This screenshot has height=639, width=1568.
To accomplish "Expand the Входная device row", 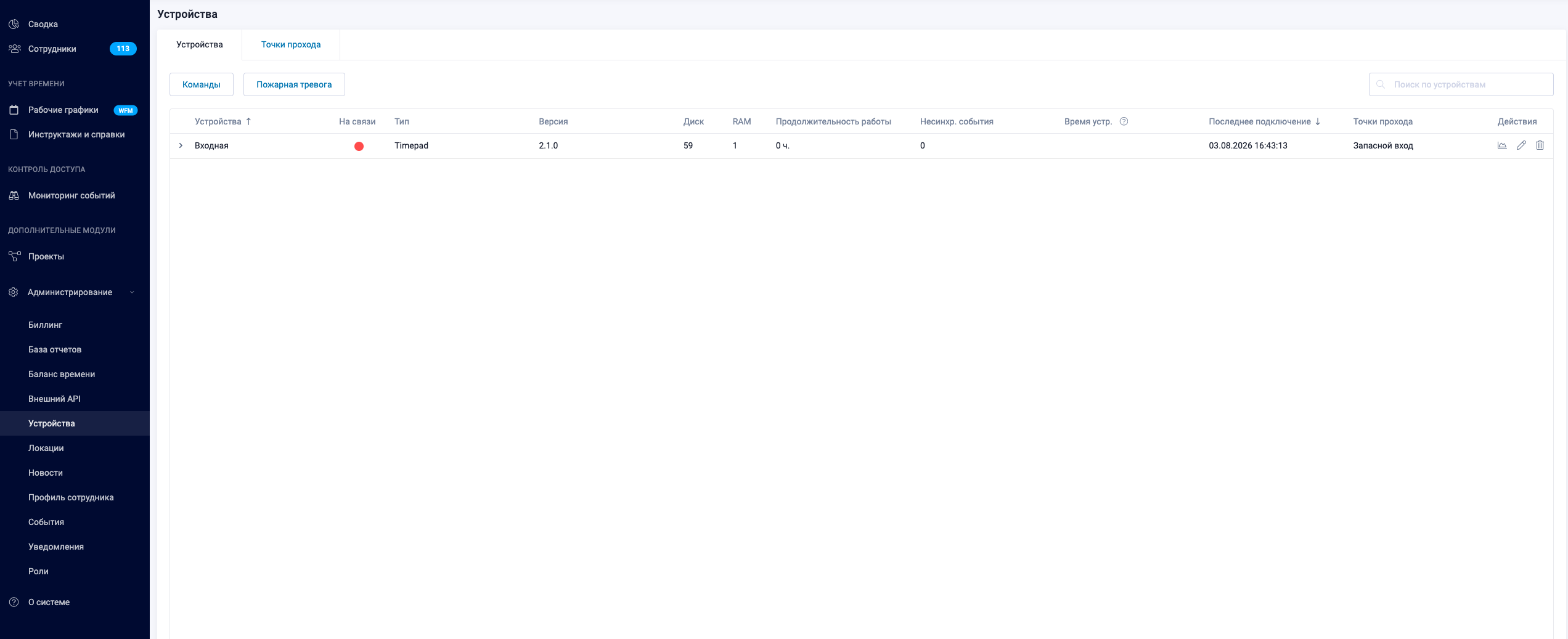I will click(x=181, y=145).
